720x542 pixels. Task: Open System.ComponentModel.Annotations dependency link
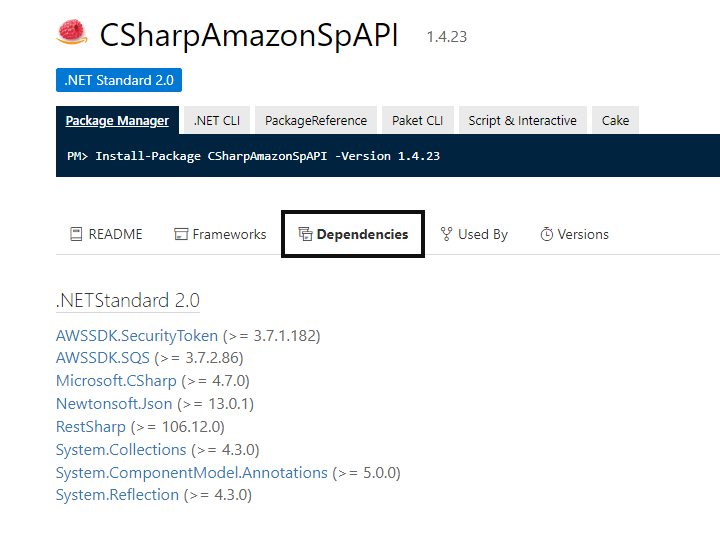pyautogui.click(x=192, y=472)
